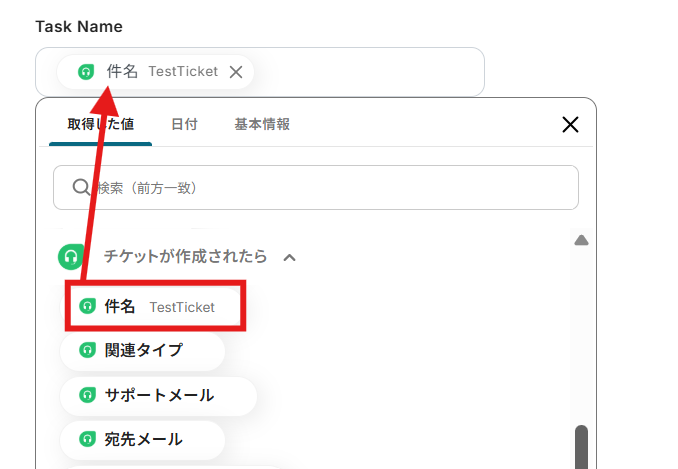
Task: Click headset icon beside チケットが作成されたら
Action: point(70,257)
